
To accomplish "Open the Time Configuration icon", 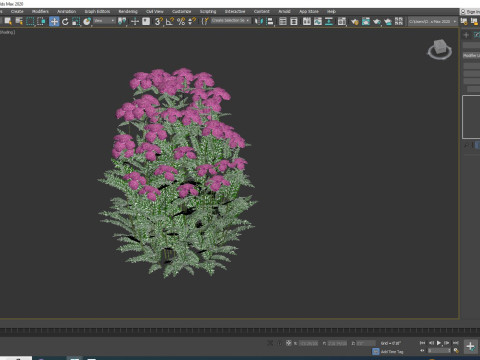I will pos(456,350).
